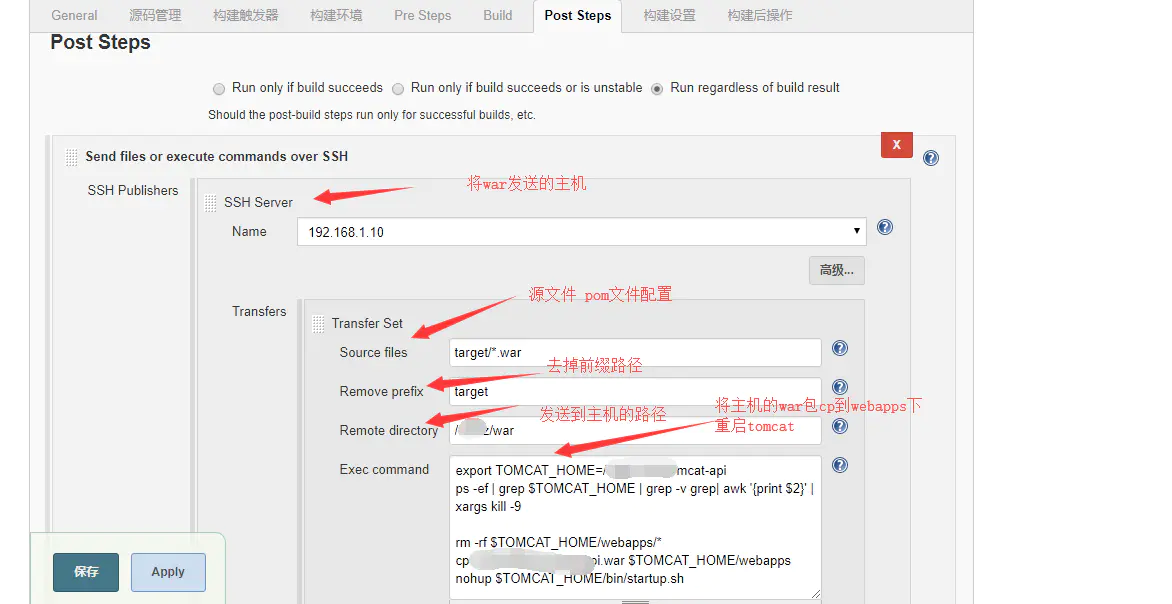Show help for Remote directory field

(x=840, y=425)
